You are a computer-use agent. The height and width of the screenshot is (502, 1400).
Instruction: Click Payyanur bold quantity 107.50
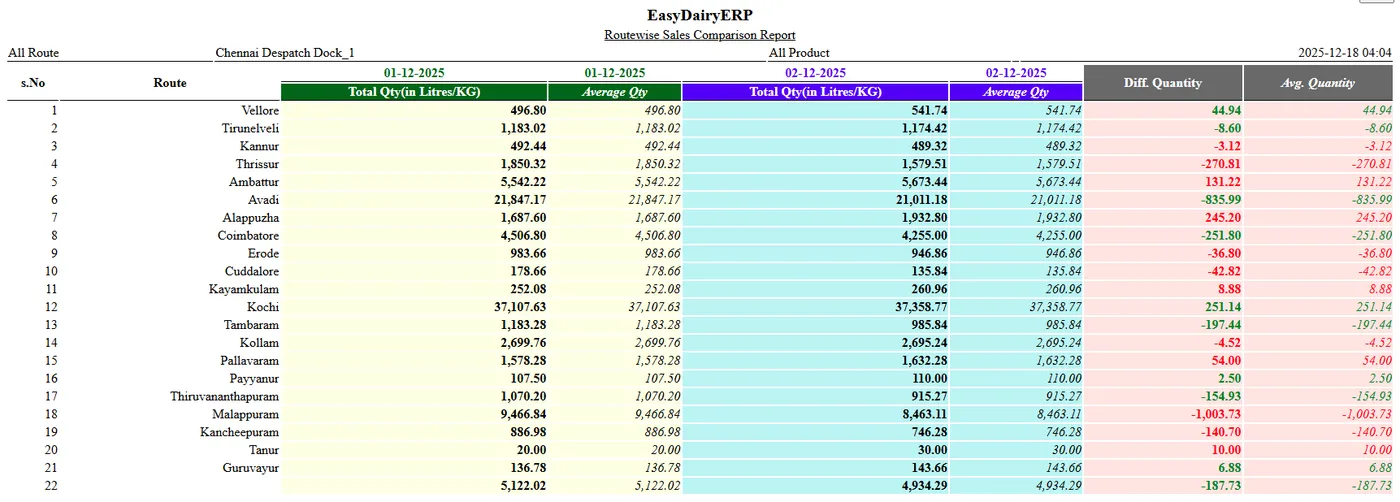point(527,378)
